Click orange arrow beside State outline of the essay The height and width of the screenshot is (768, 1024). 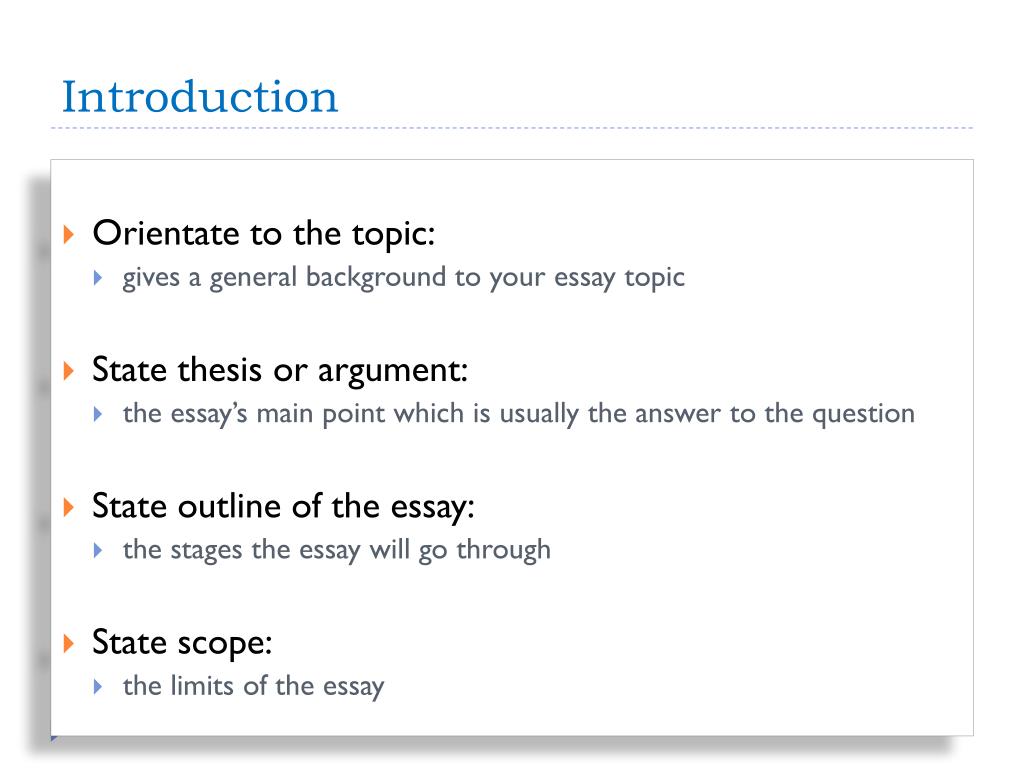(x=69, y=507)
